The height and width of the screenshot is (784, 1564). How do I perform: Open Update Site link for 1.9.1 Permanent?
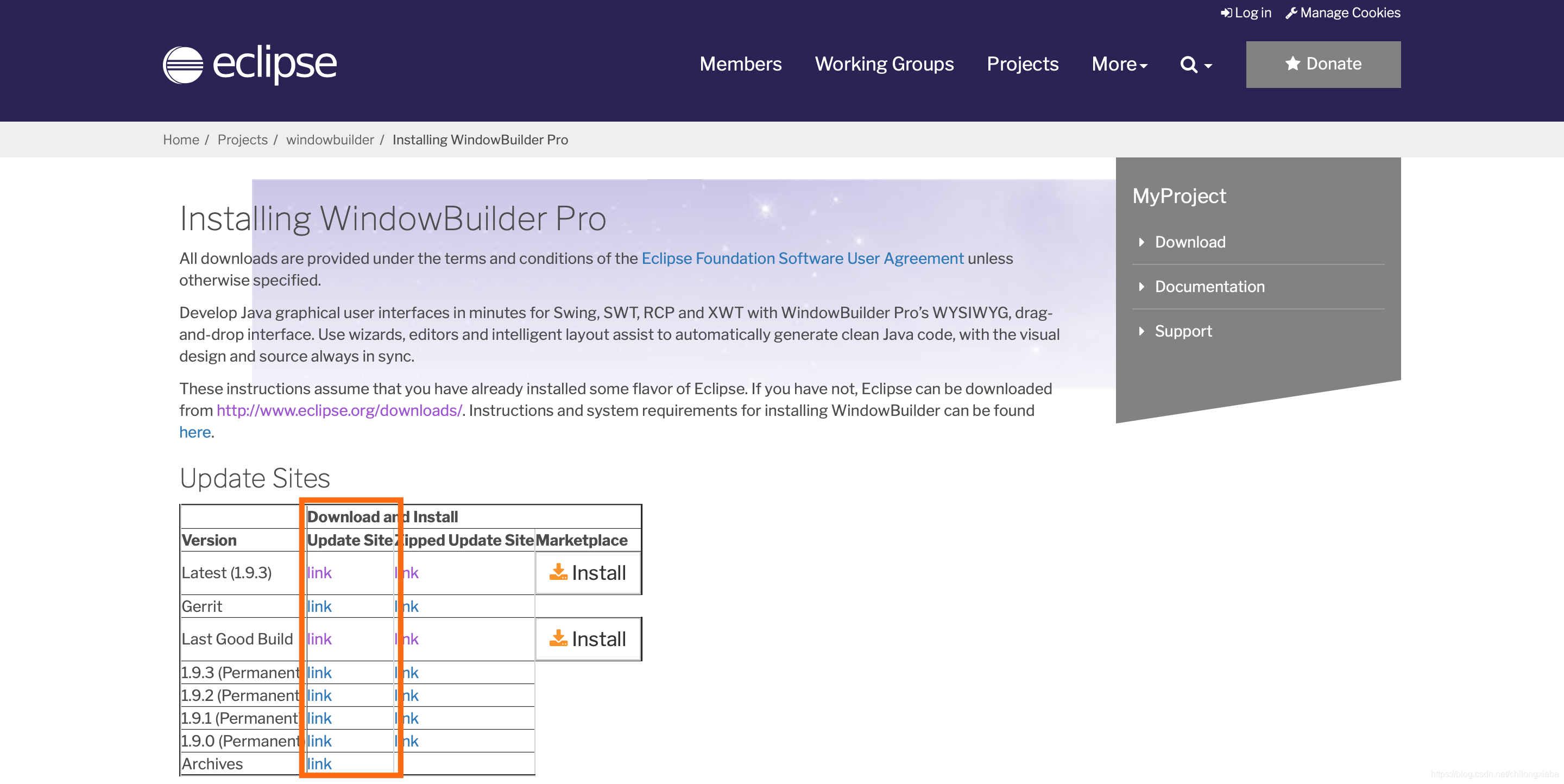click(319, 718)
